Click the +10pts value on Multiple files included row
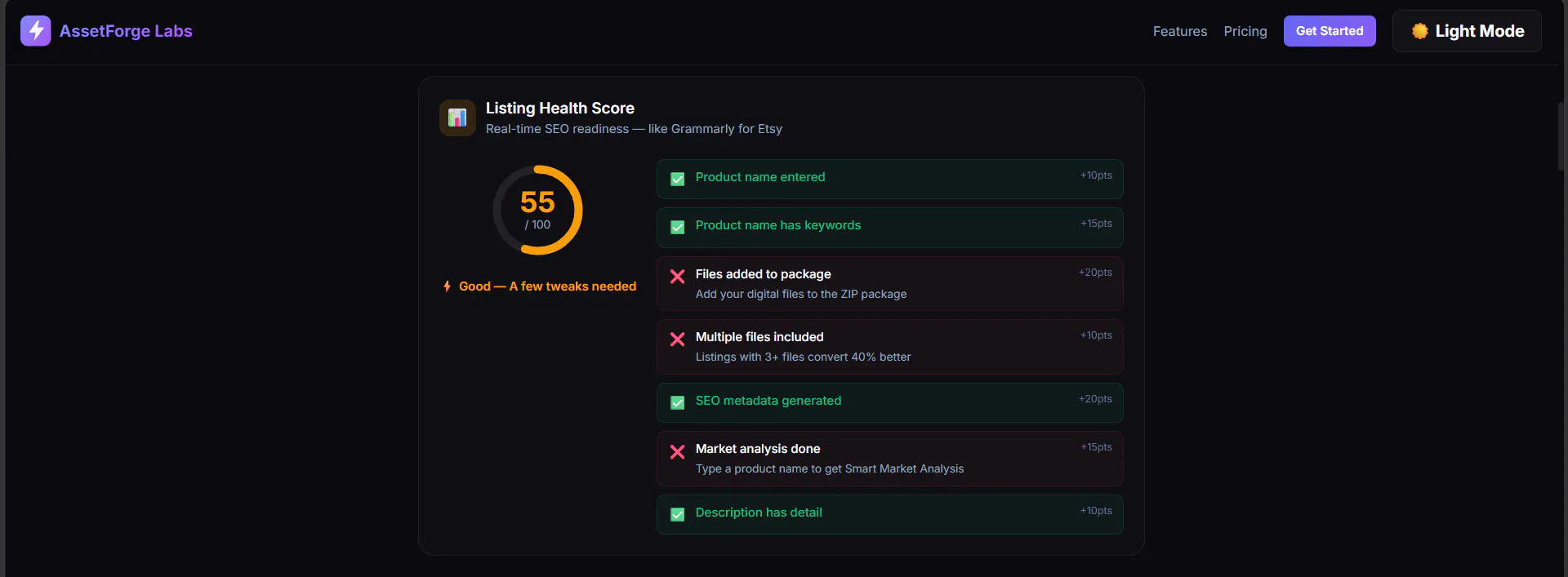The height and width of the screenshot is (577, 1568). [x=1096, y=335]
